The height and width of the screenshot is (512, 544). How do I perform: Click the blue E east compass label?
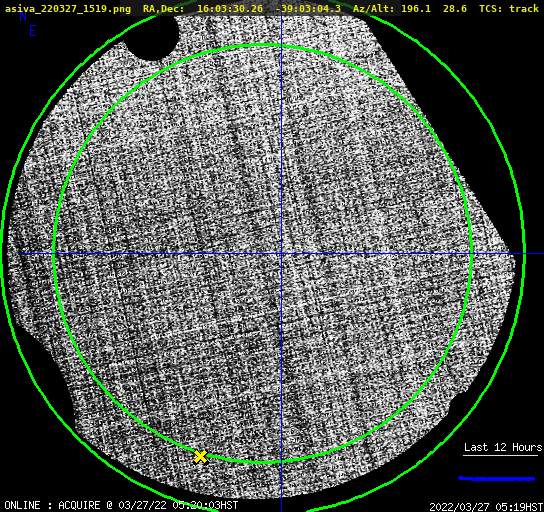pyautogui.click(x=33, y=31)
